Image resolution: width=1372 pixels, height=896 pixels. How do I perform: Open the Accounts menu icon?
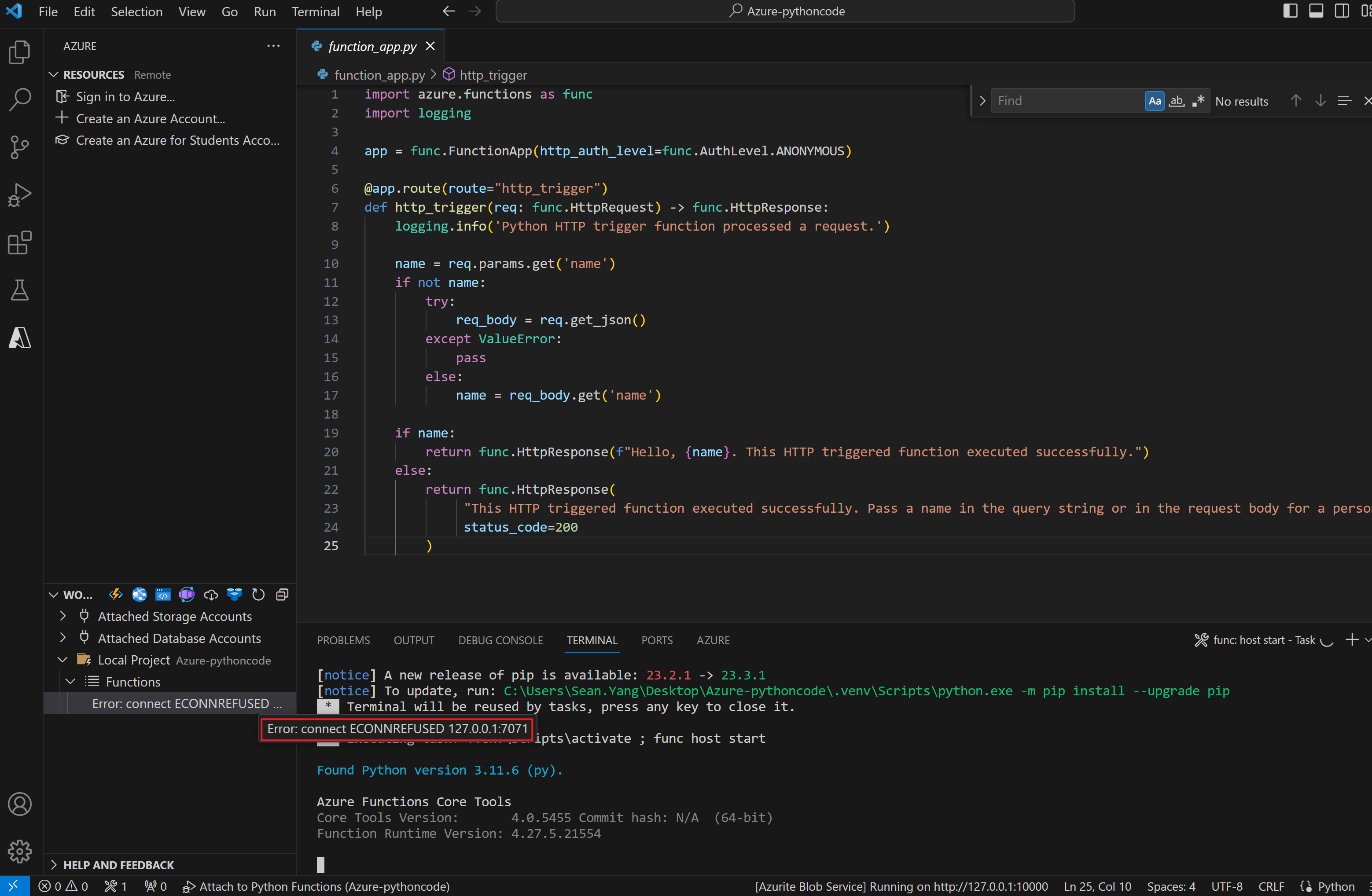[20, 804]
